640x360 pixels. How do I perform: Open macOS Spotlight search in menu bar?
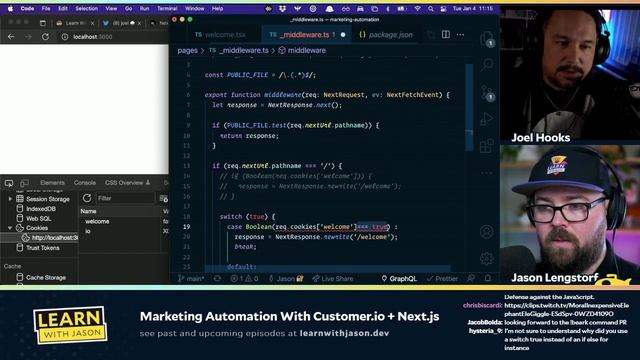pos(430,9)
